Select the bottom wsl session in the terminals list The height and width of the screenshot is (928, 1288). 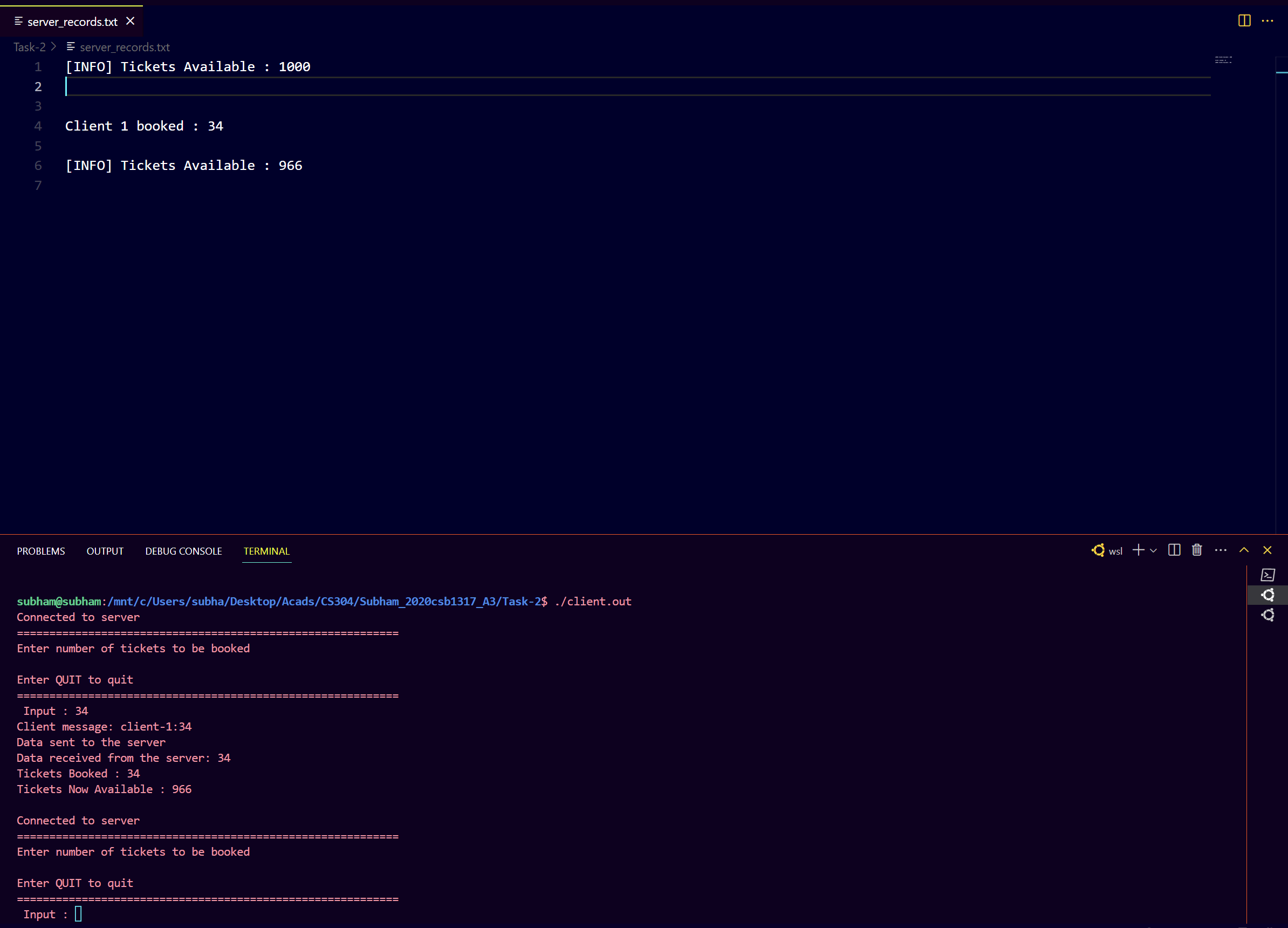(x=1268, y=615)
